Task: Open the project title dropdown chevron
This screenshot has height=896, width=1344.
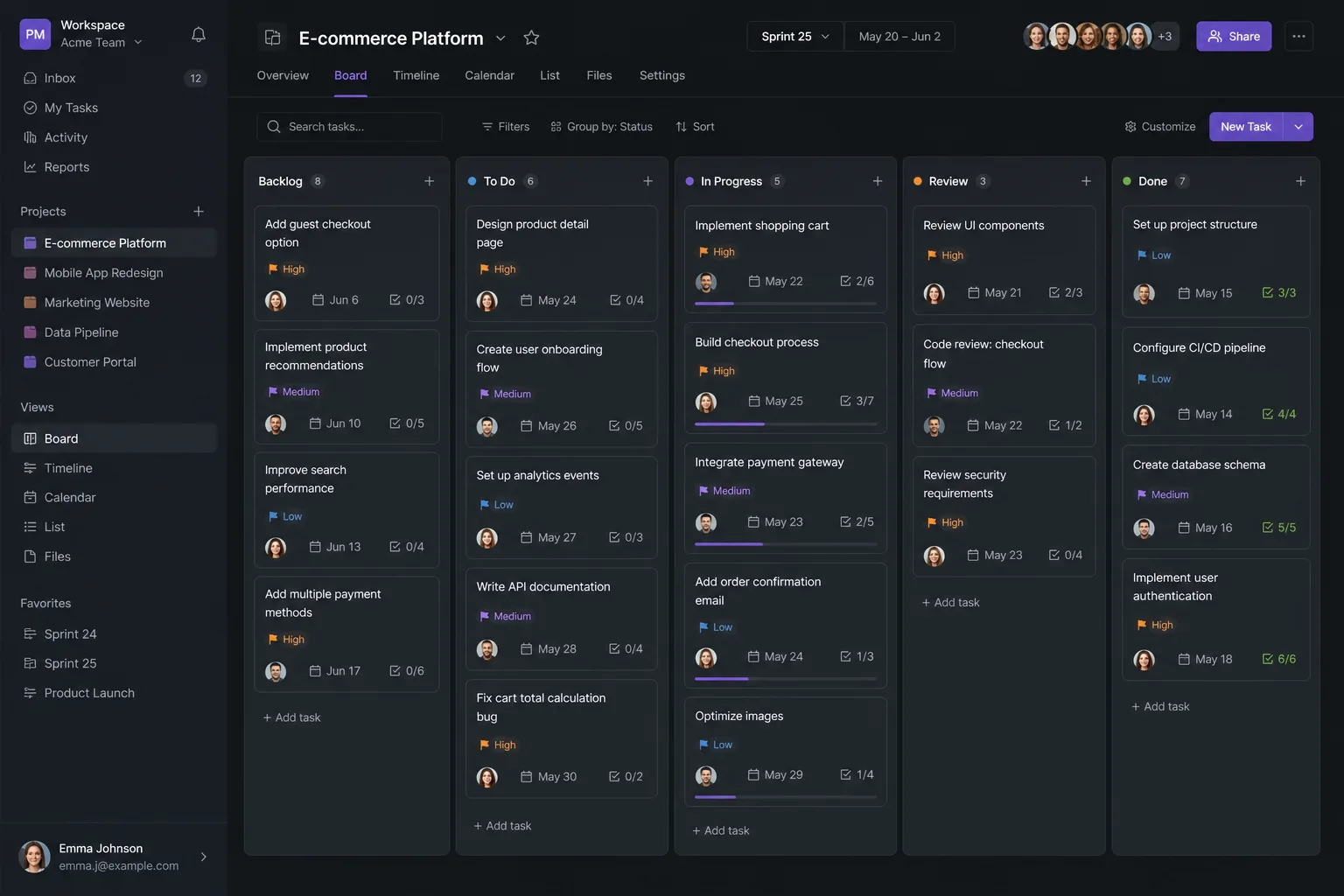Action: [500, 38]
